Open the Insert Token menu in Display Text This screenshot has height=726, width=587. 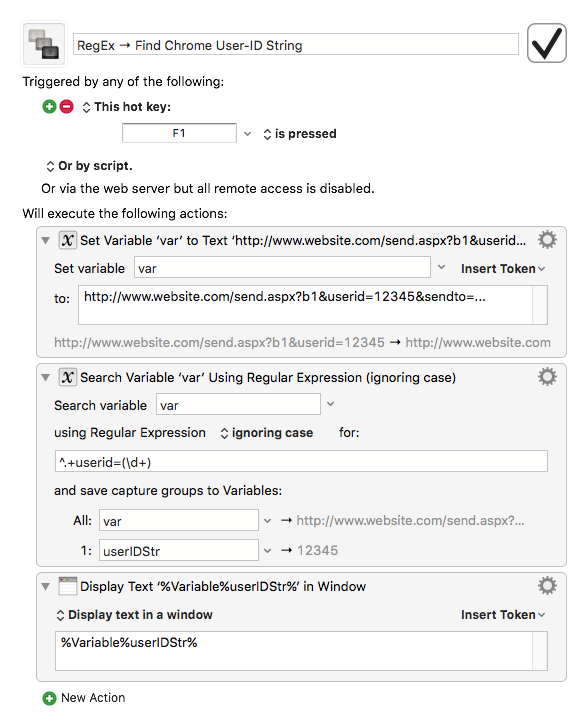503,615
